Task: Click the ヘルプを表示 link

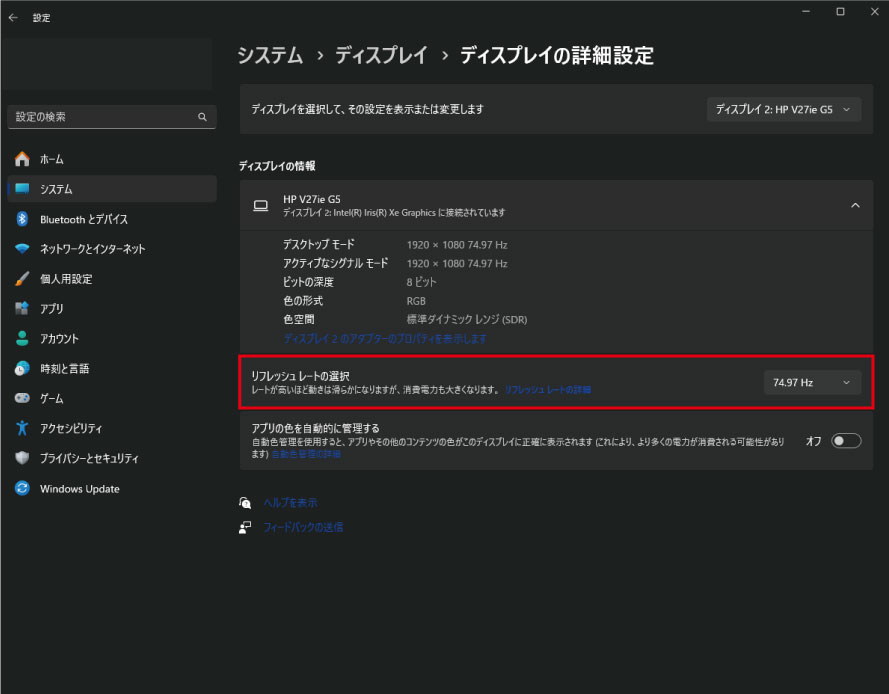Action: [290, 503]
